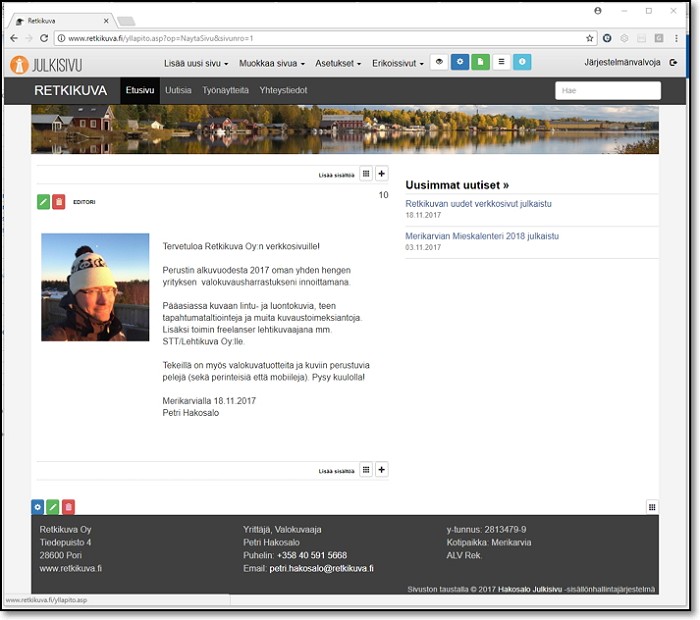Focus the Hae search field

pos(608,91)
